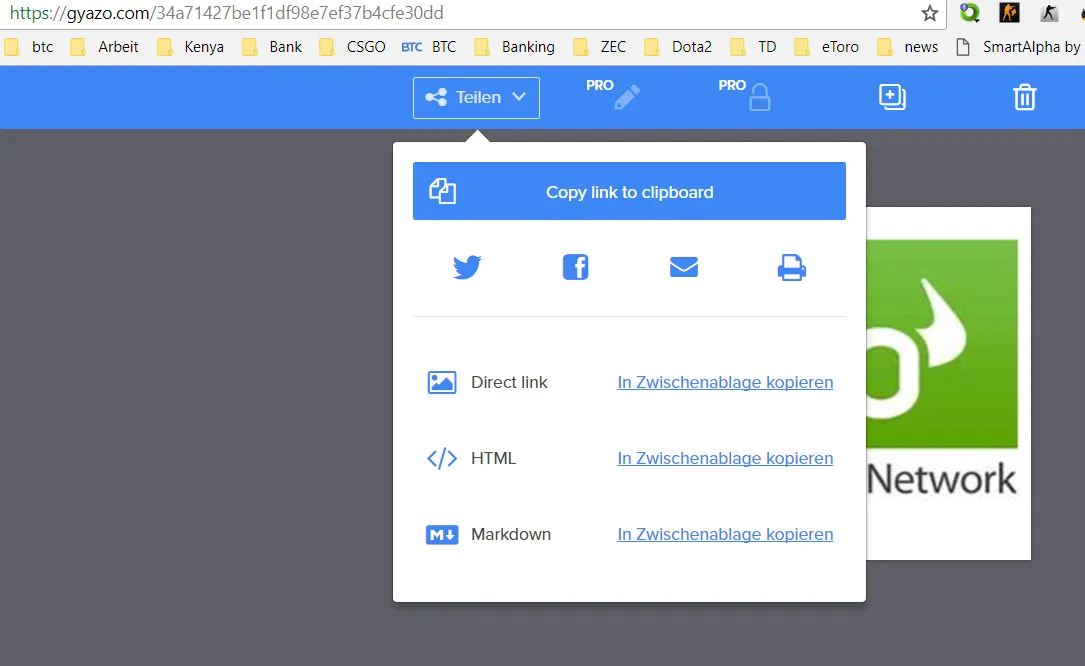
Task: Open the BTC bookmark with blue logo
Action: pos(429,46)
